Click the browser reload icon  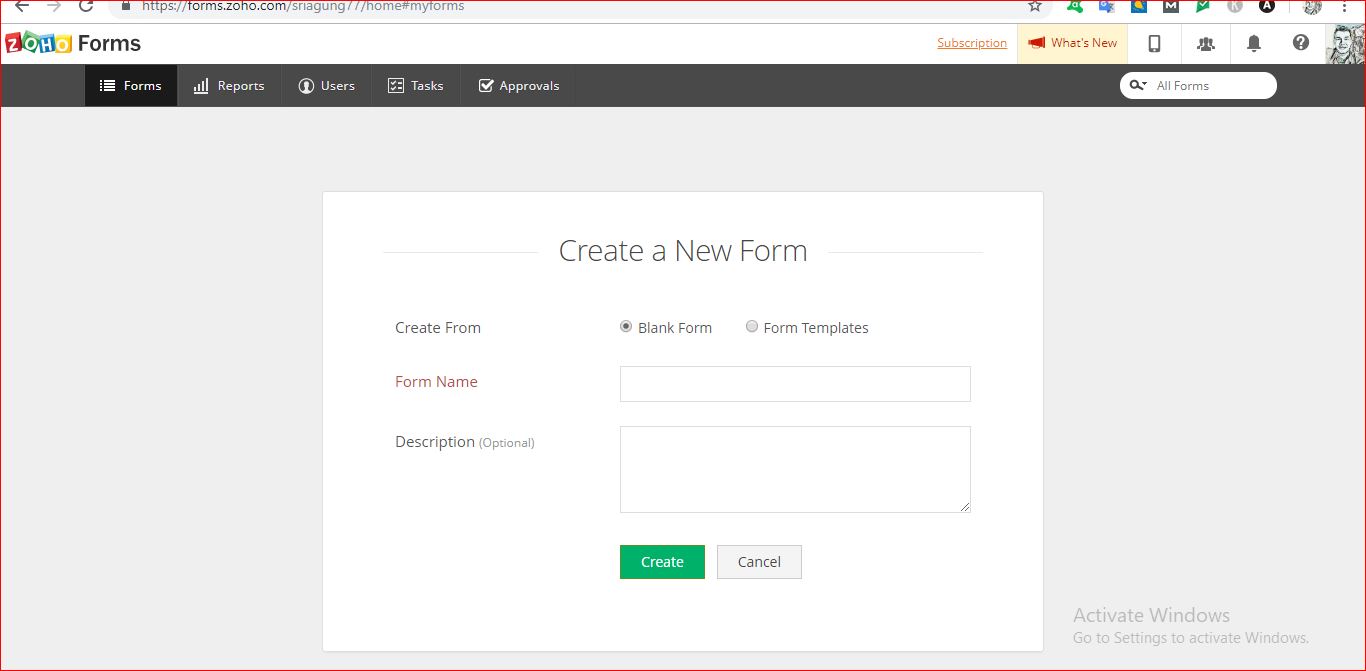point(86,6)
